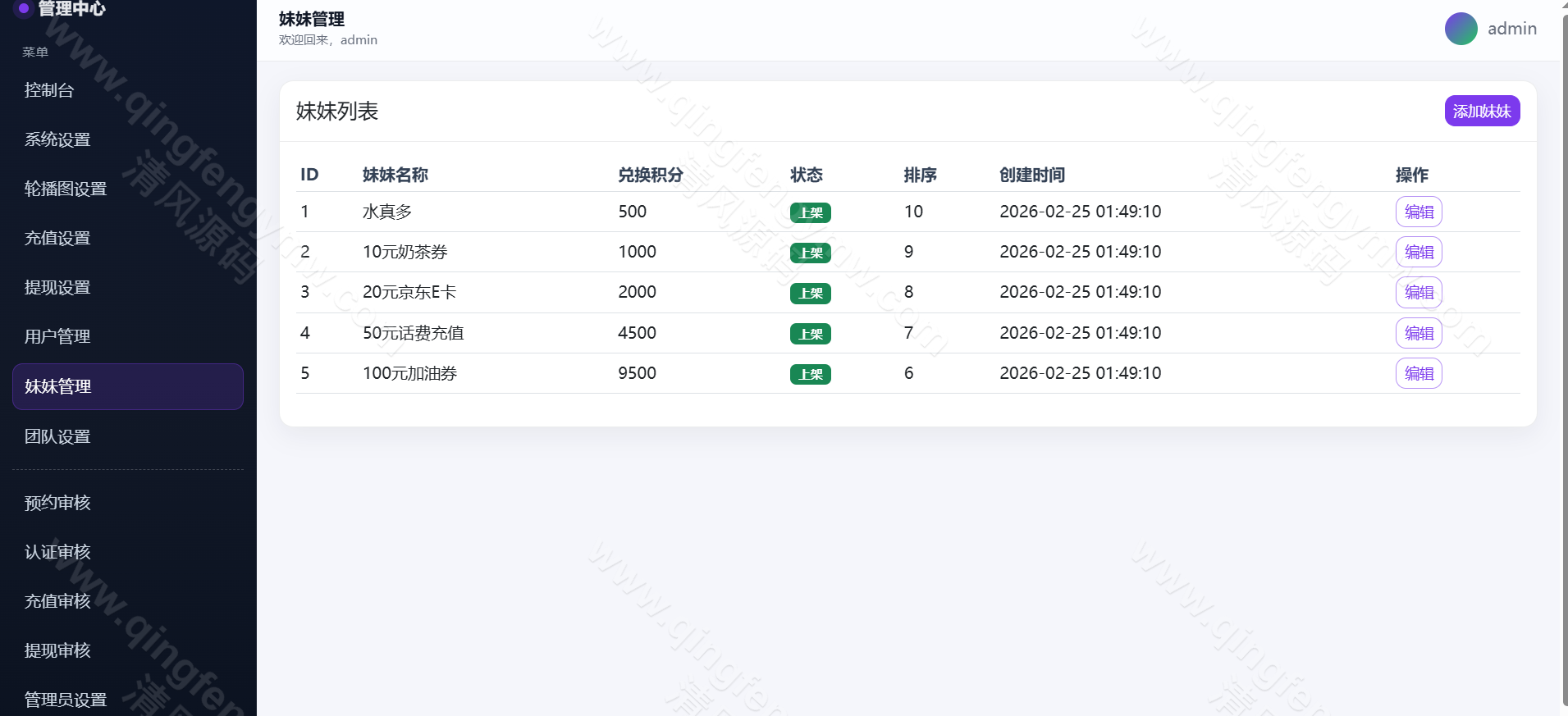Click the 50元话费充值 name cell
This screenshot has width=1568, height=716.
(414, 333)
